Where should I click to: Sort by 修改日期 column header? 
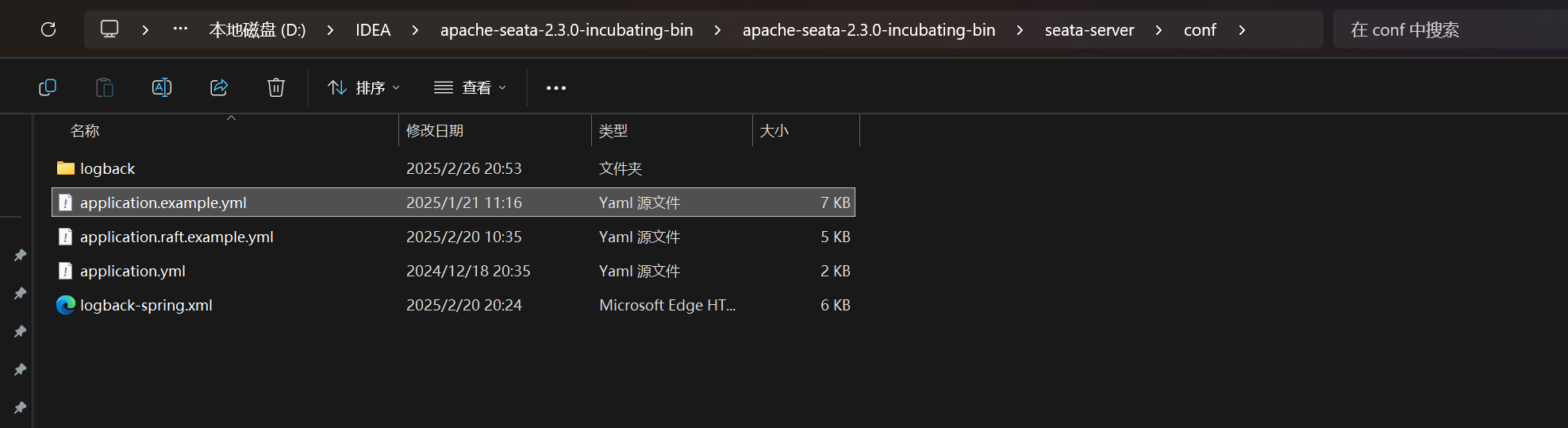coord(435,131)
